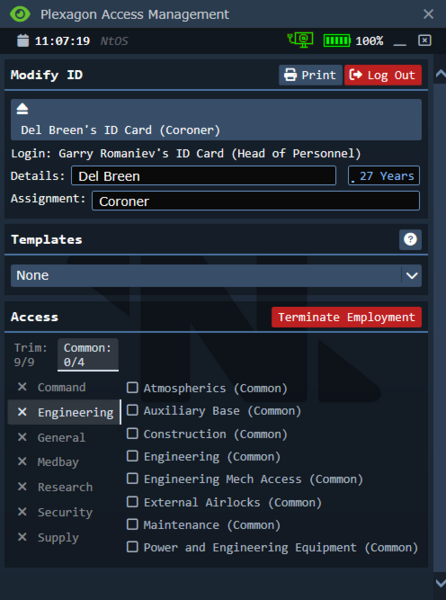Select the Research access region tab

(x=65, y=487)
